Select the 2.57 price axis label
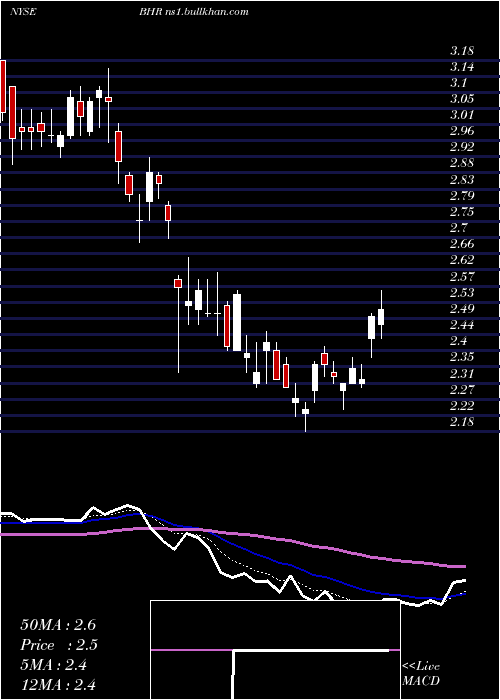 coord(462,277)
